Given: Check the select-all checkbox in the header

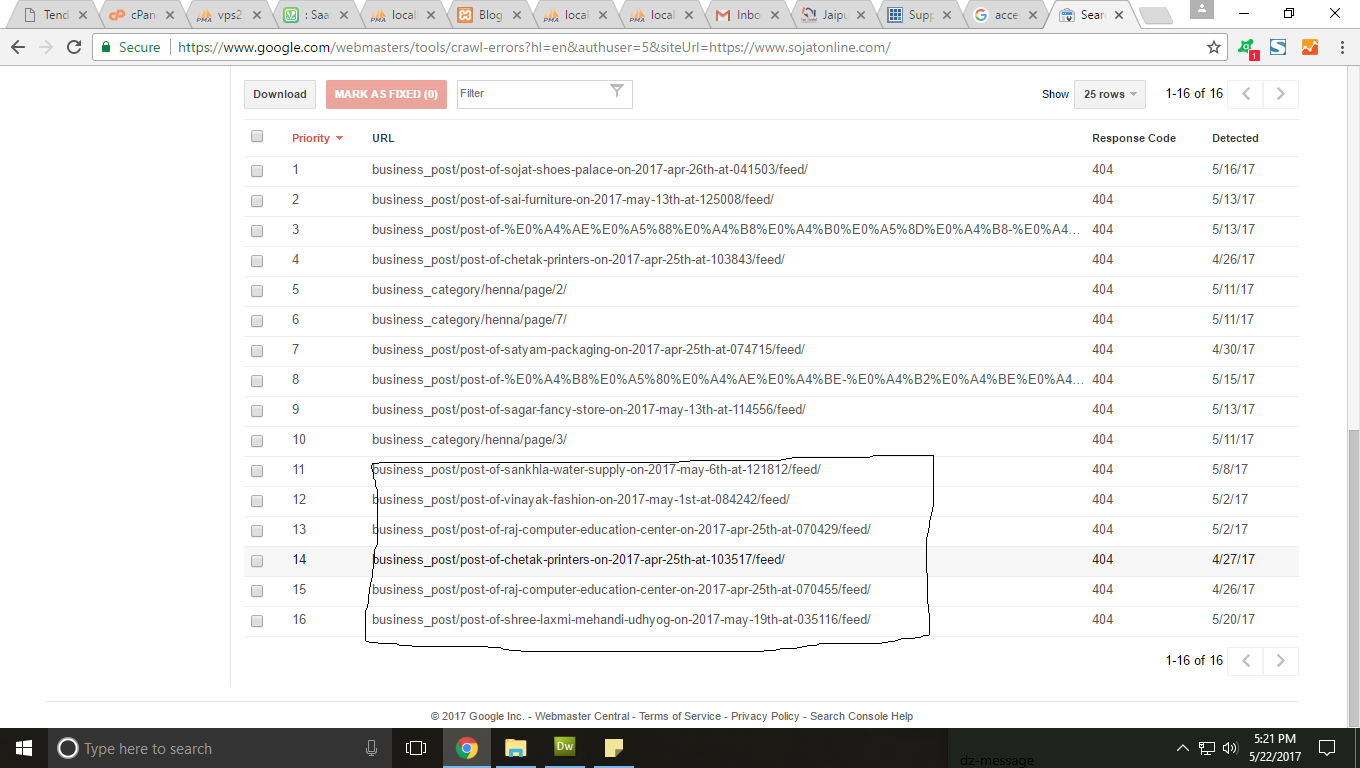Looking at the screenshot, I should pos(257,137).
